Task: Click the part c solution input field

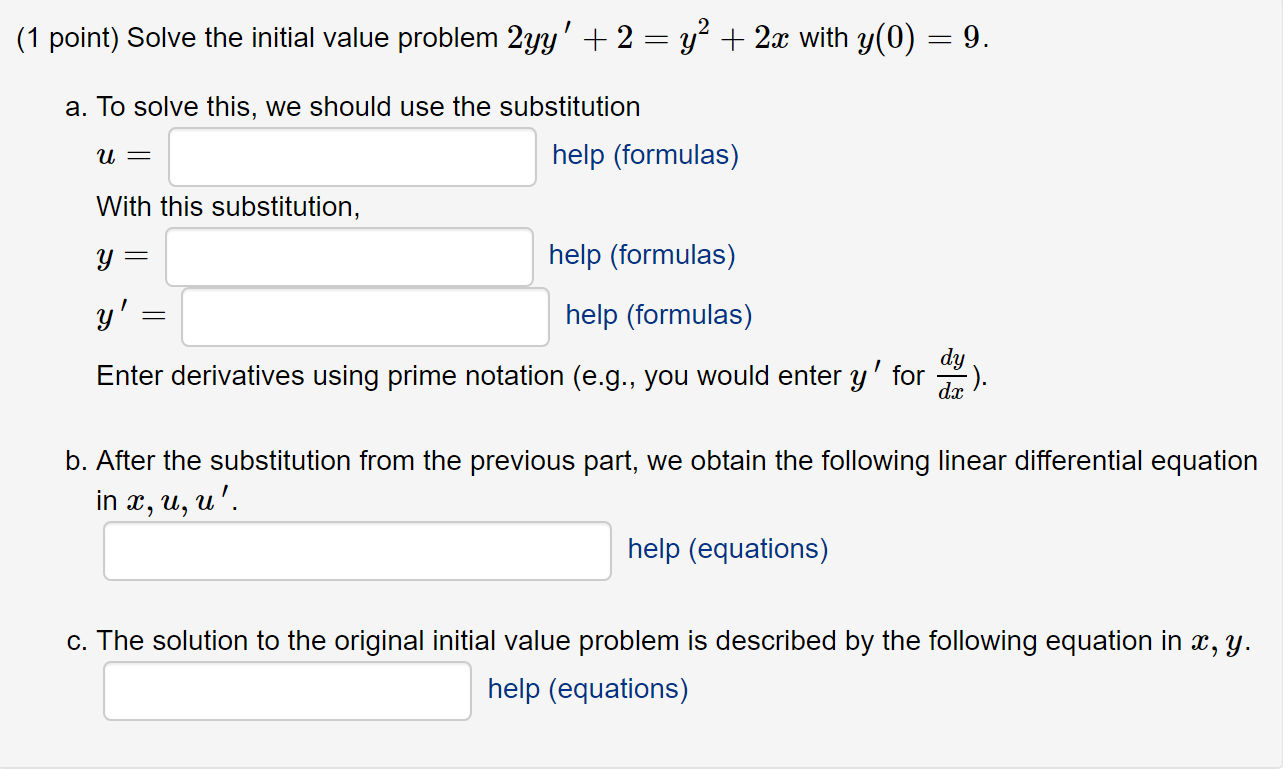Action: [x=287, y=690]
